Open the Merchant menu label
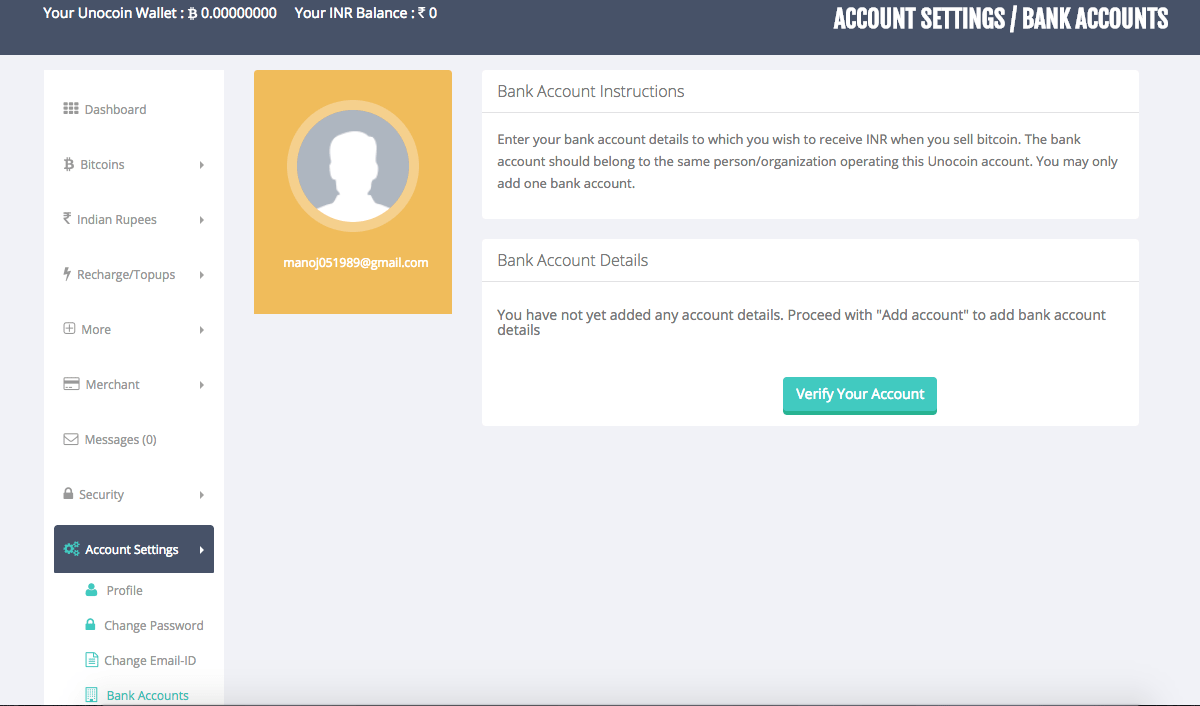This screenshot has width=1200, height=706. 113,384
